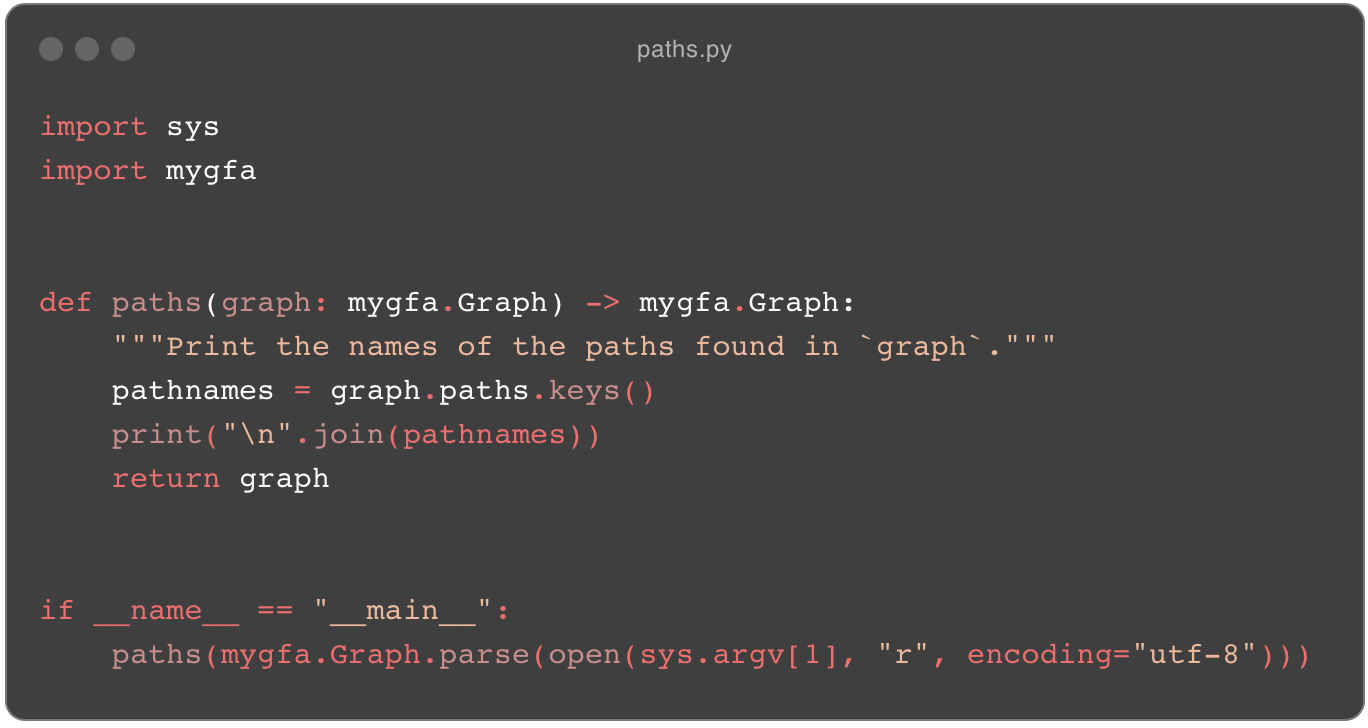Click the 'pathnames' variable being assigned
This screenshot has height=728, width=1368.
192,390
